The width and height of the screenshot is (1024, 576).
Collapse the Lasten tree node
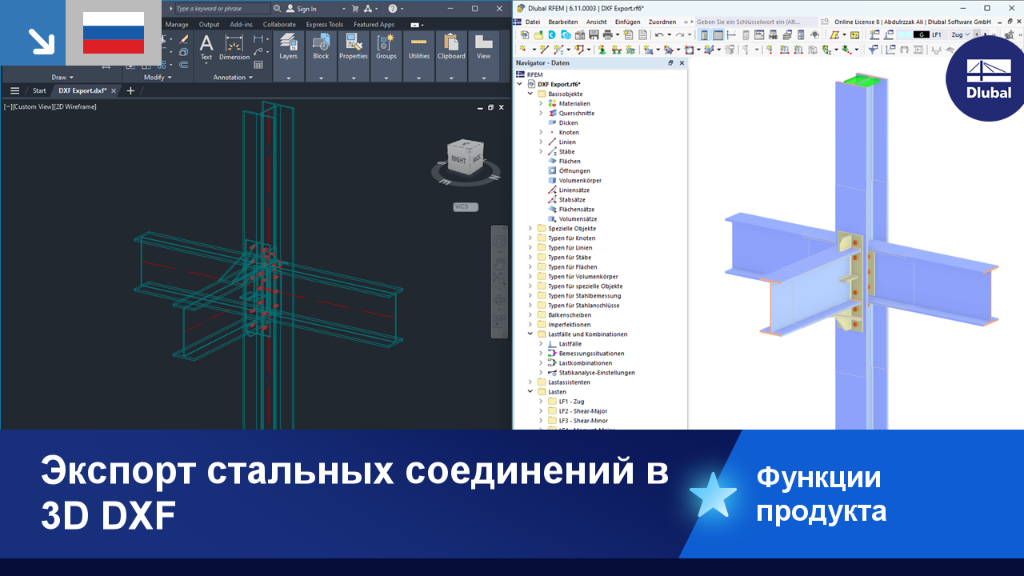click(x=530, y=392)
